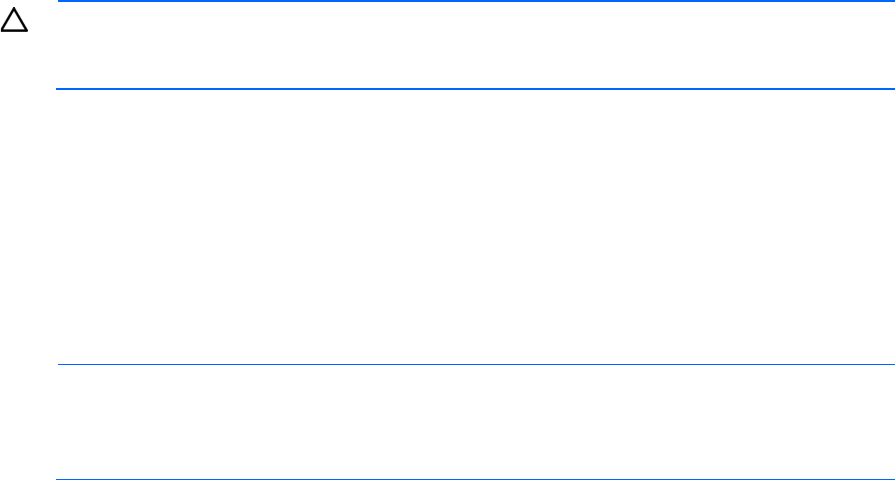The width and height of the screenshot is (895, 480).
Task: Click the blank area above the gray rule
Action: coord(475,422)
